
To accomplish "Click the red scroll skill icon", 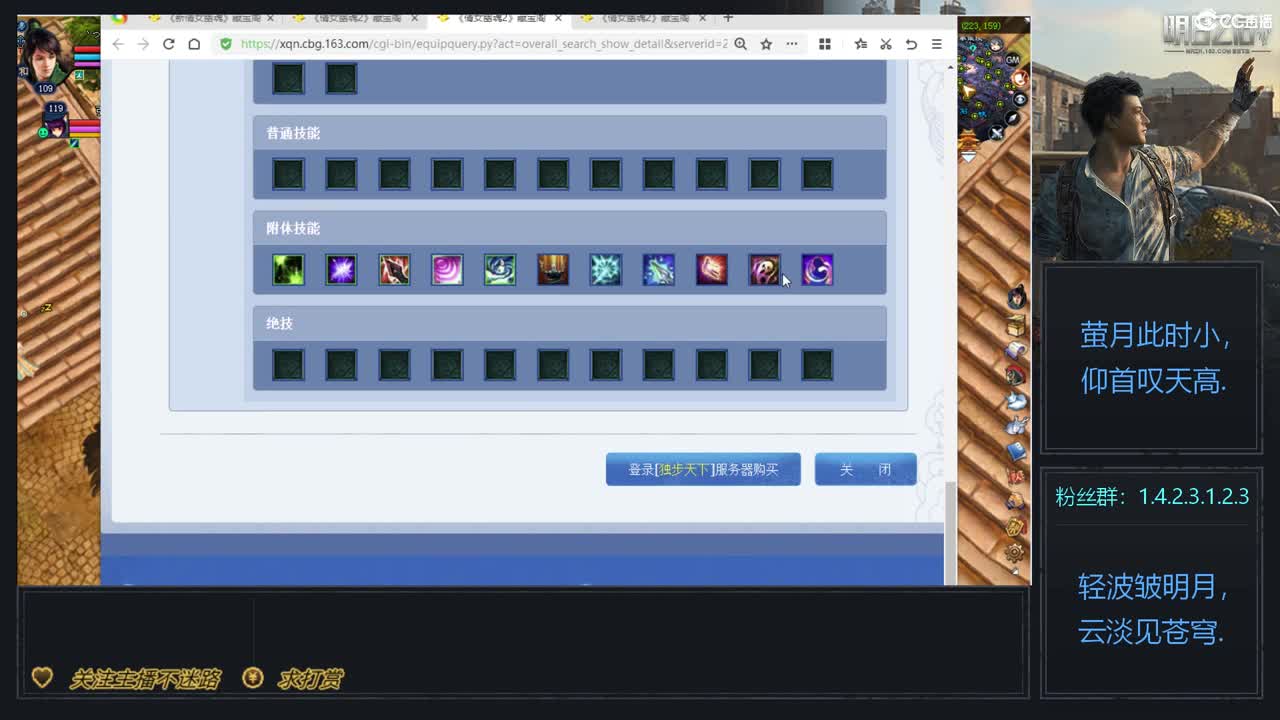I will click(x=712, y=270).
